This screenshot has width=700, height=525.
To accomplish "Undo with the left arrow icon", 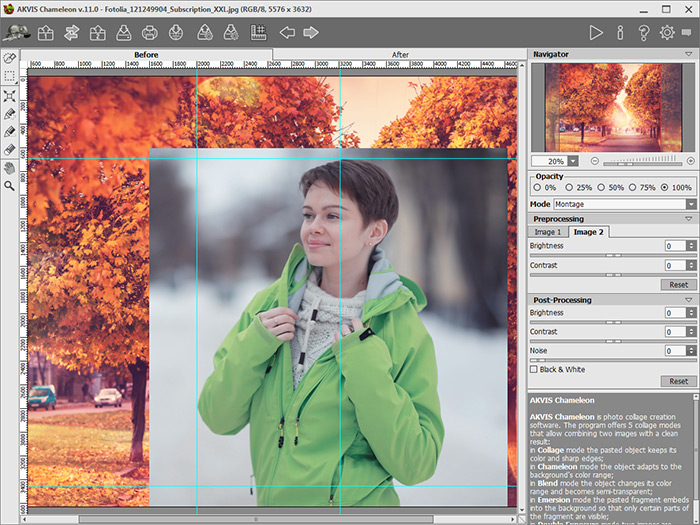I will pyautogui.click(x=287, y=33).
